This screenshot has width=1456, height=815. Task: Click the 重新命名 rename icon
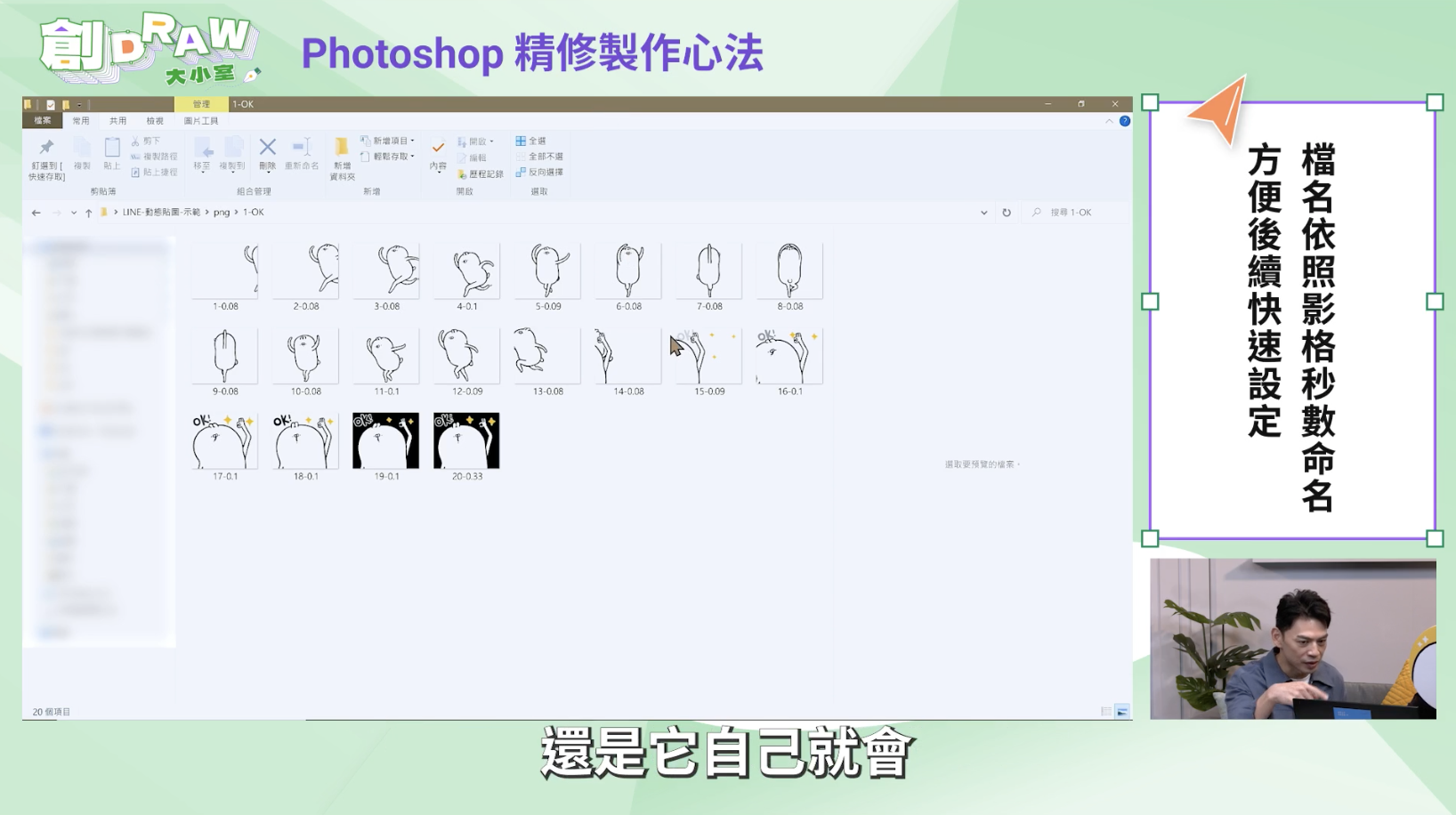[301, 147]
